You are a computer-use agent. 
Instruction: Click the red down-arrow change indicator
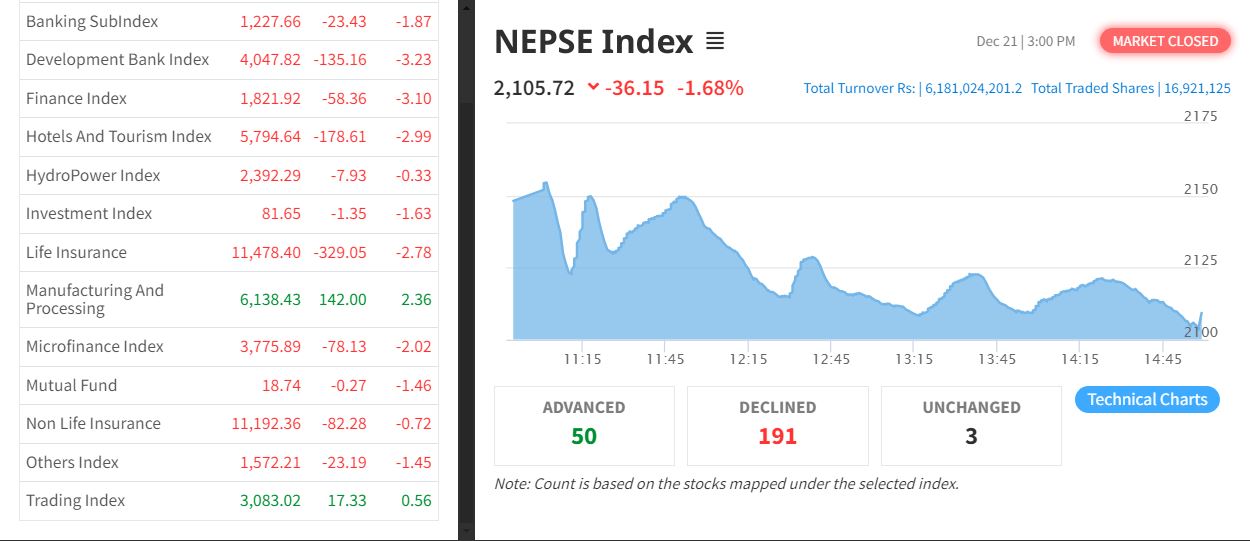(593, 87)
